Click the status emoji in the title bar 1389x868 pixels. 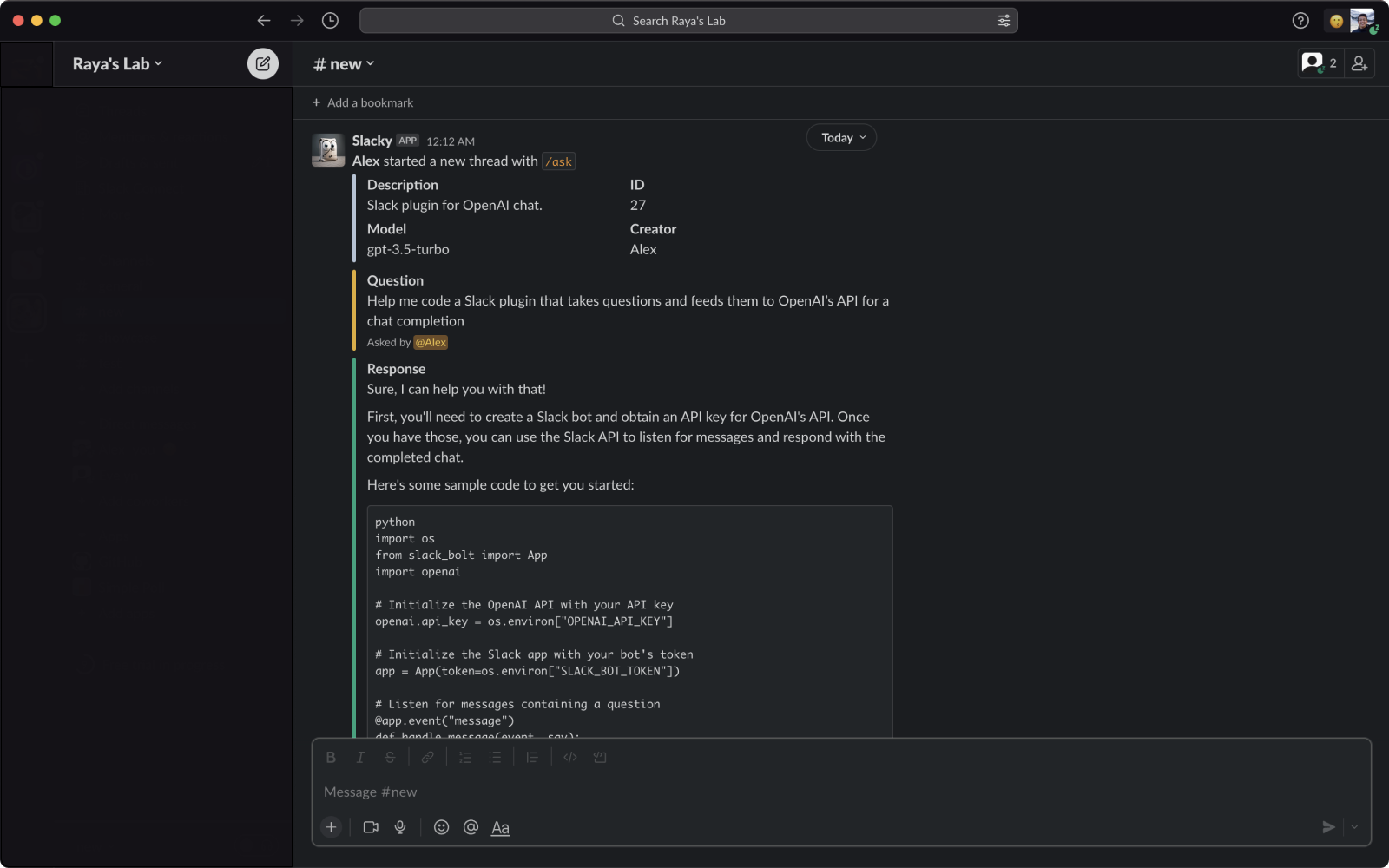point(1336,21)
